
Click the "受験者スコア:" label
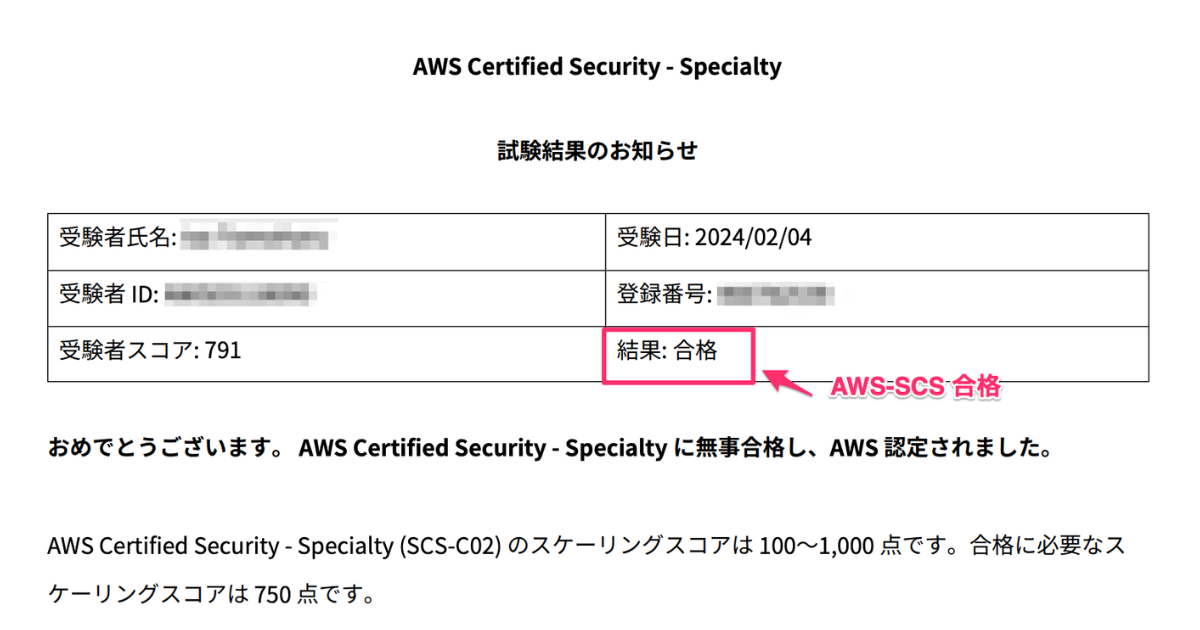click(x=128, y=350)
